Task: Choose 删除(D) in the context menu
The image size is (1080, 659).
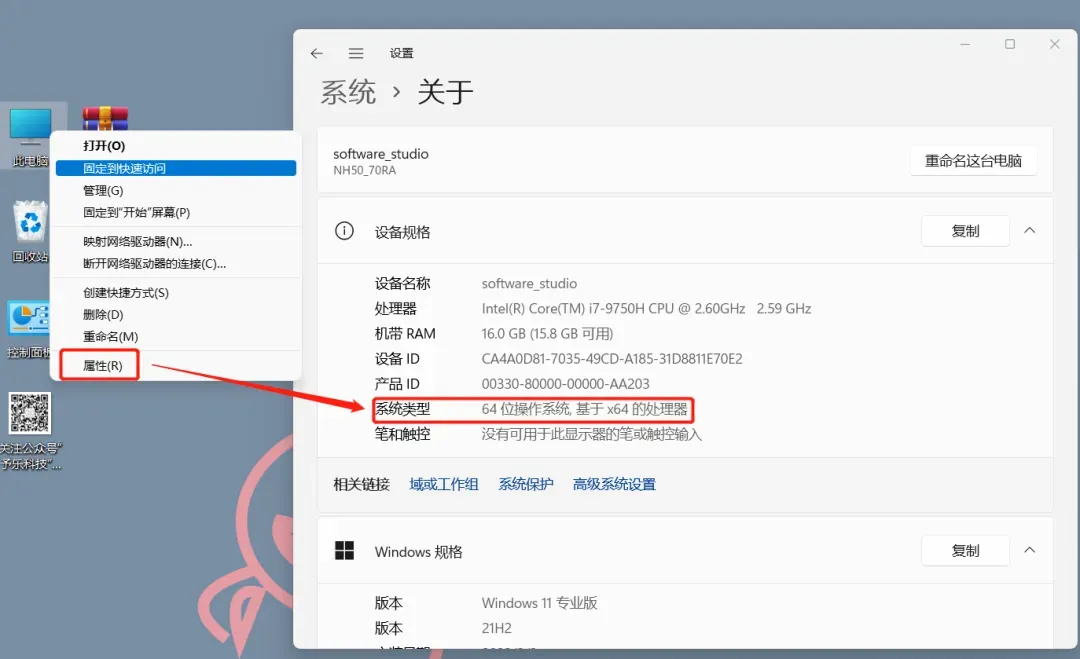Action: [x=178, y=314]
